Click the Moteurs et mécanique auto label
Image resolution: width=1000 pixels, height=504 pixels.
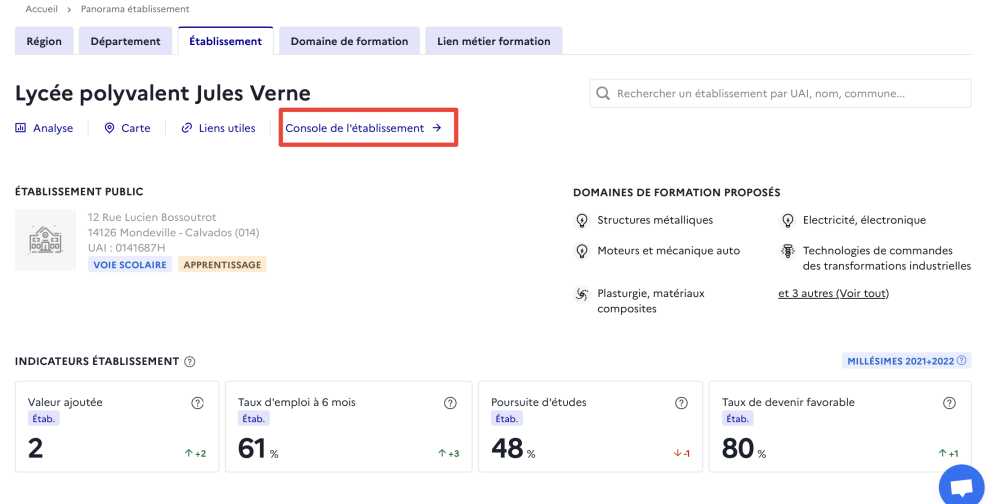click(668, 251)
